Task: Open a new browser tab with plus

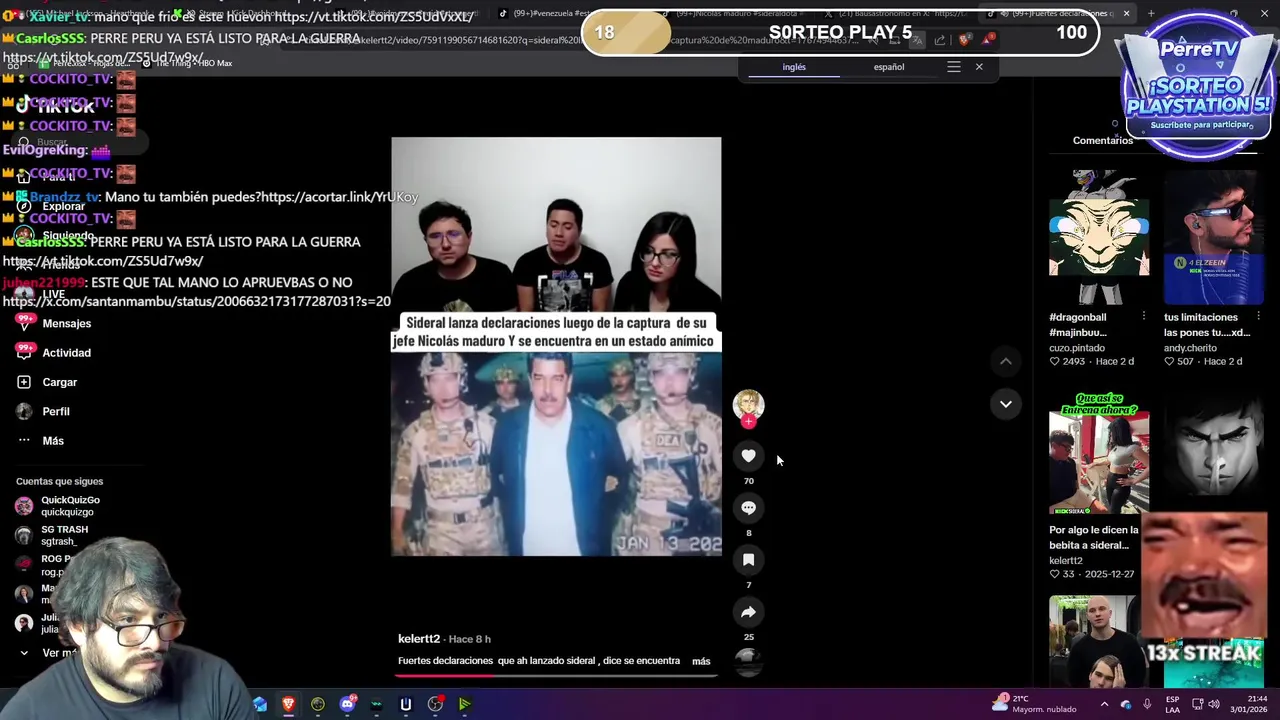Action: (1151, 13)
